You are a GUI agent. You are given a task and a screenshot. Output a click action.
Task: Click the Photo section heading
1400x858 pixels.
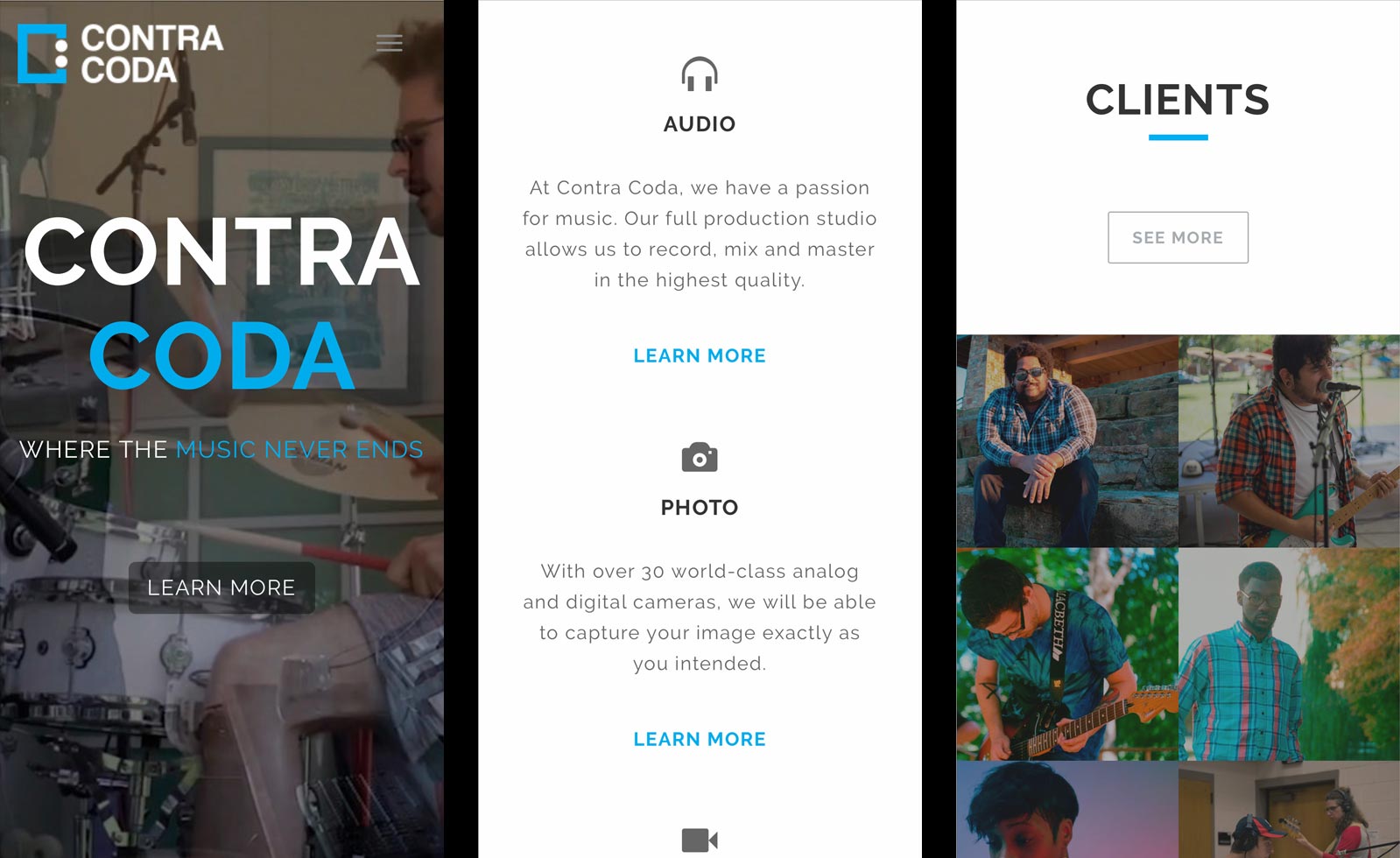click(x=700, y=508)
